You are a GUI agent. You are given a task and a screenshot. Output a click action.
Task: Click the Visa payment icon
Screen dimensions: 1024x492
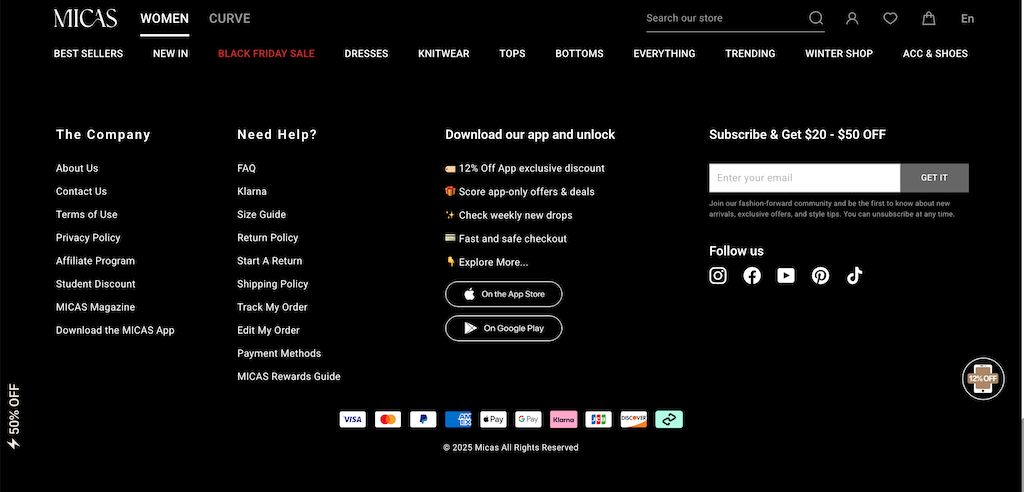(x=353, y=419)
